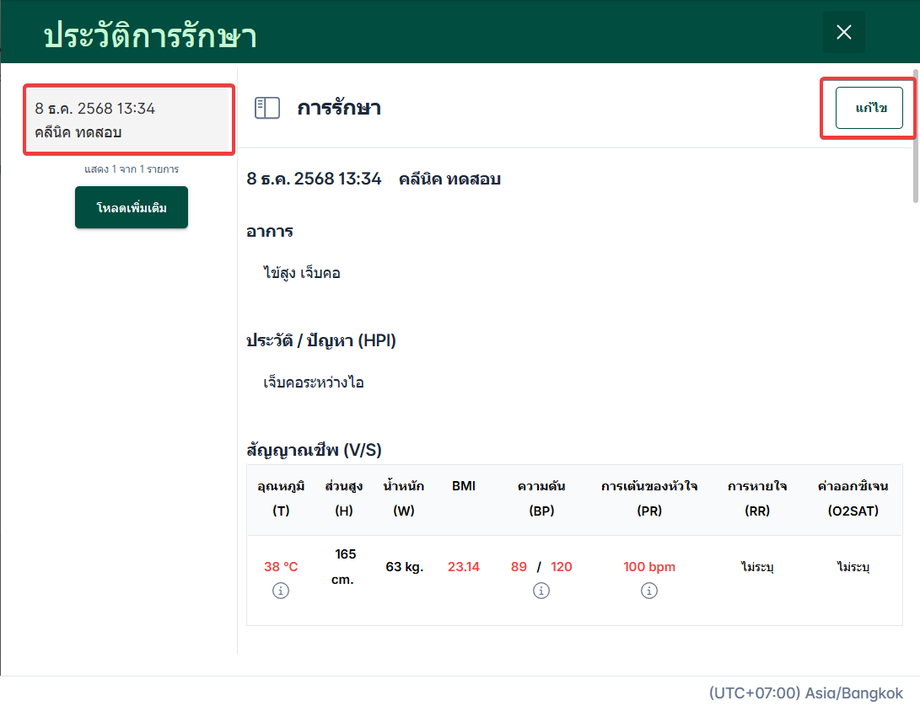Click the ความดัน (BP) column header
920x706 pixels.
click(541, 498)
